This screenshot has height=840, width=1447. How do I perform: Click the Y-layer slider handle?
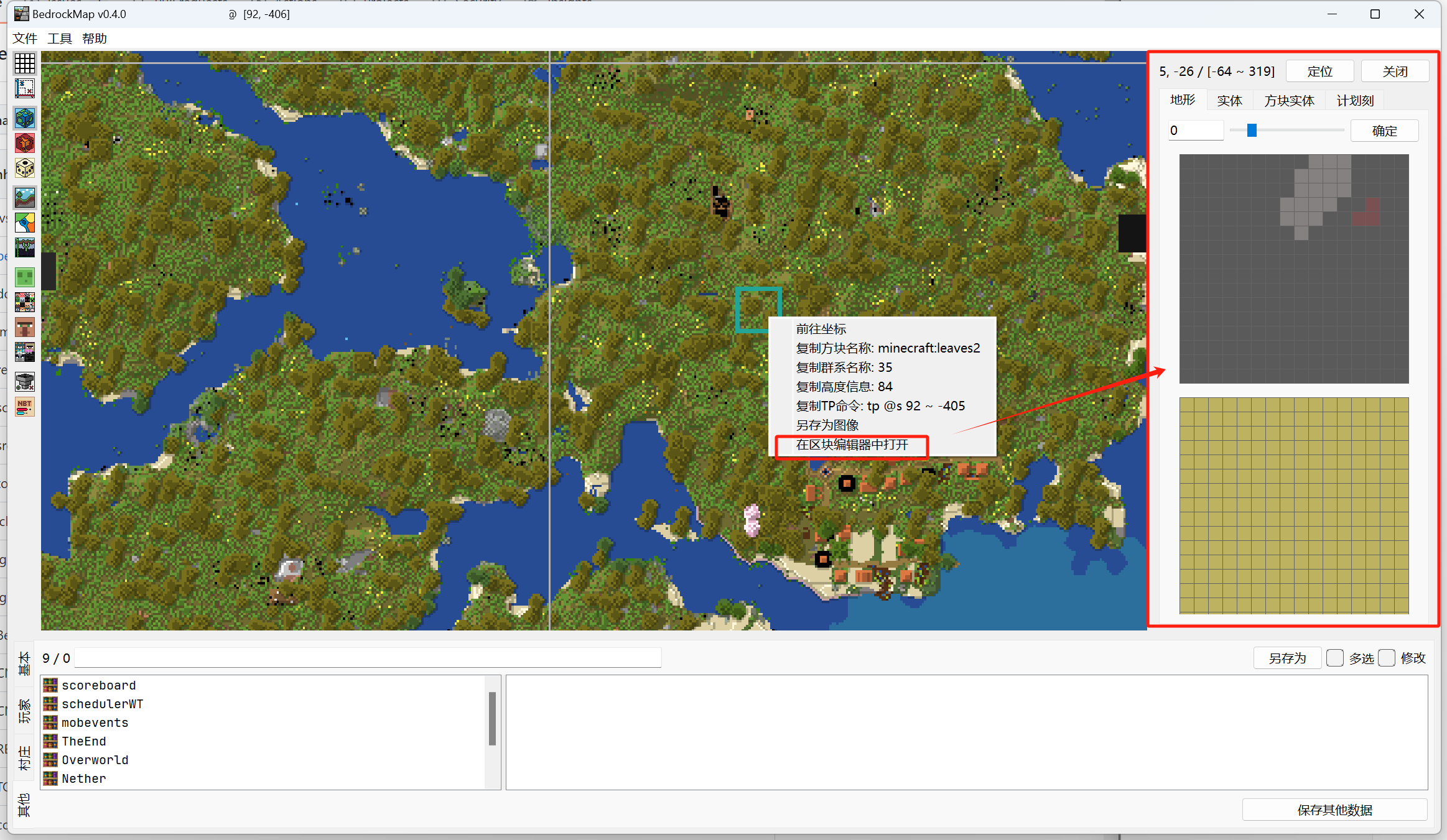[1252, 131]
